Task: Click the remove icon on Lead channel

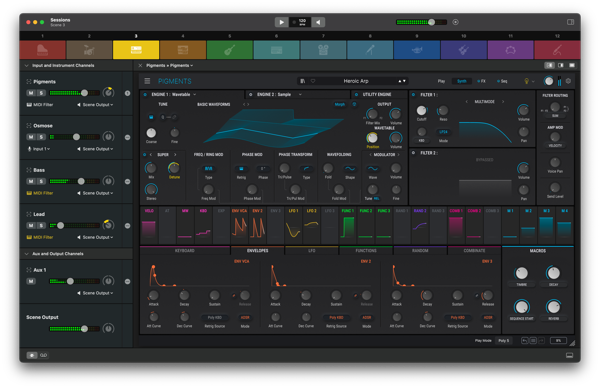Action: 127,226
